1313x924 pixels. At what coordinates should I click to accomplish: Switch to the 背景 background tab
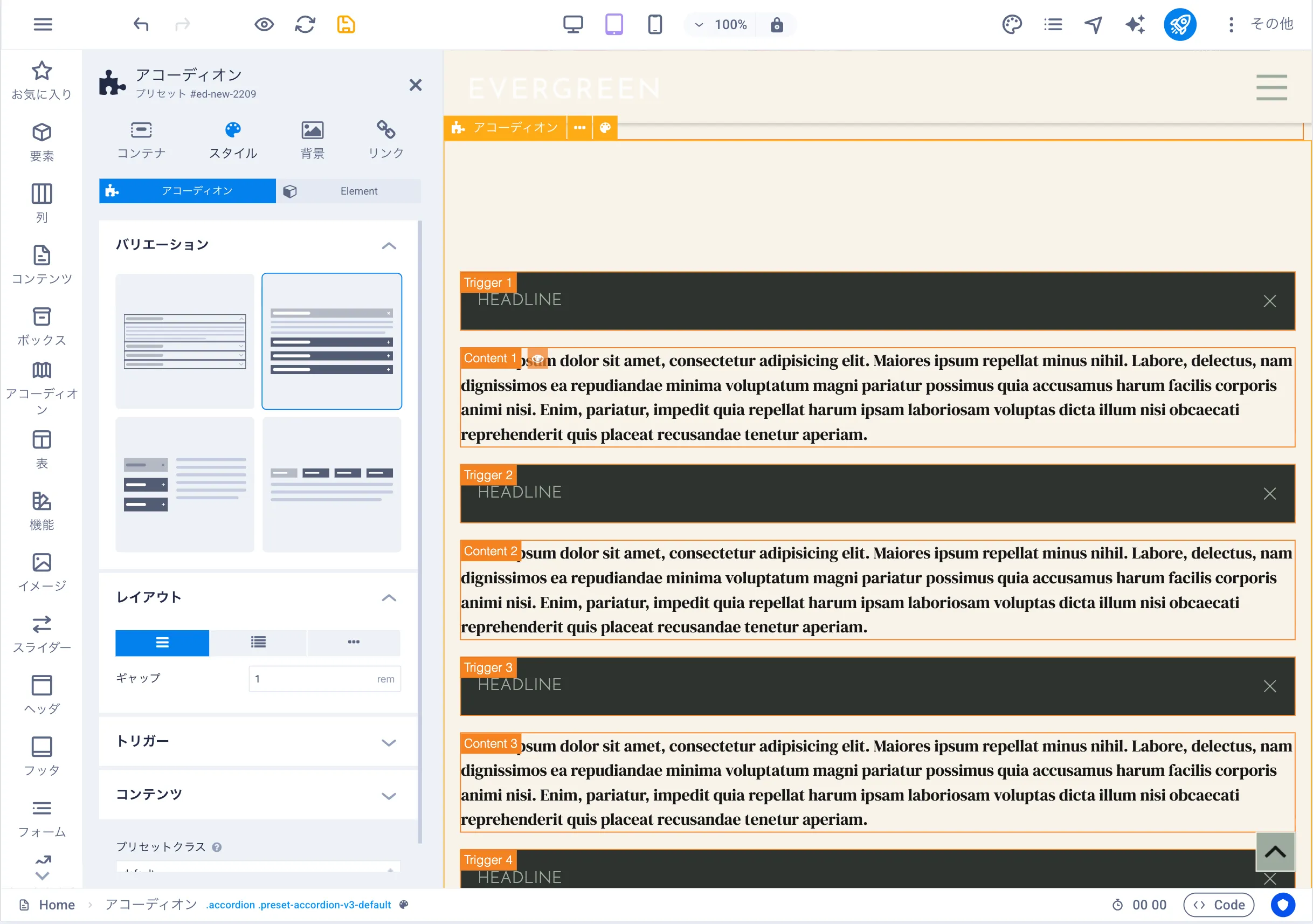coord(312,140)
